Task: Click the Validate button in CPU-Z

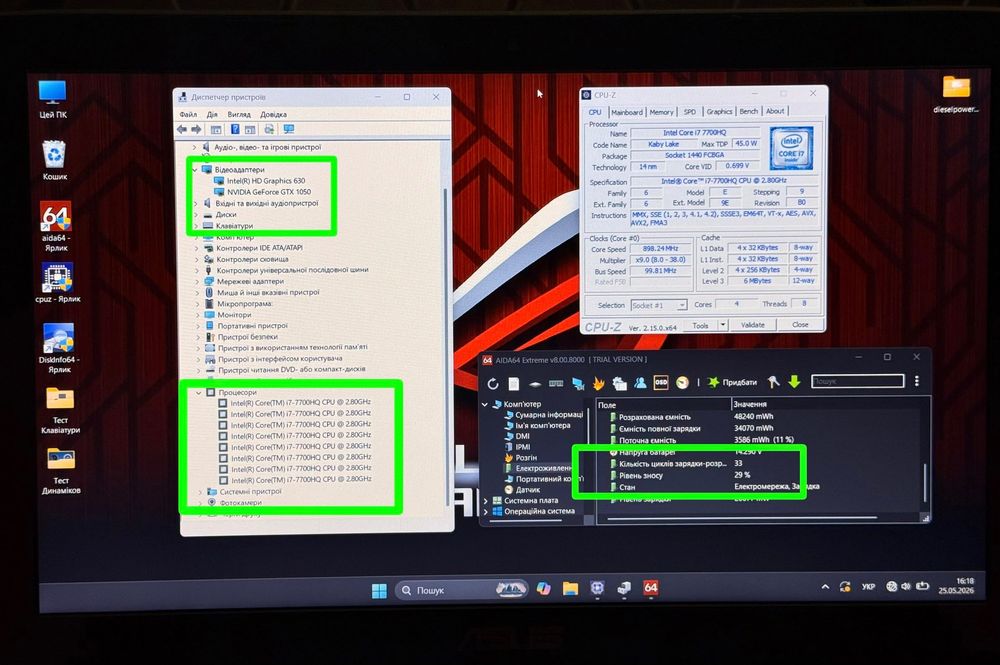Action: tap(753, 325)
